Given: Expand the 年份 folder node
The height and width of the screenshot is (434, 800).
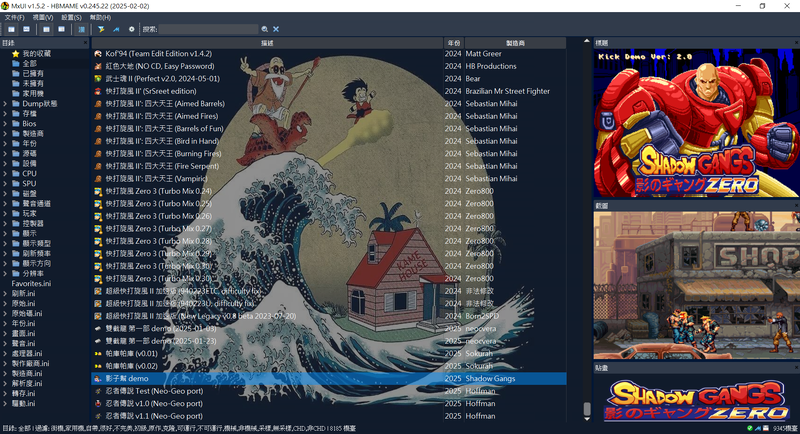Looking at the screenshot, I should coord(5,143).
